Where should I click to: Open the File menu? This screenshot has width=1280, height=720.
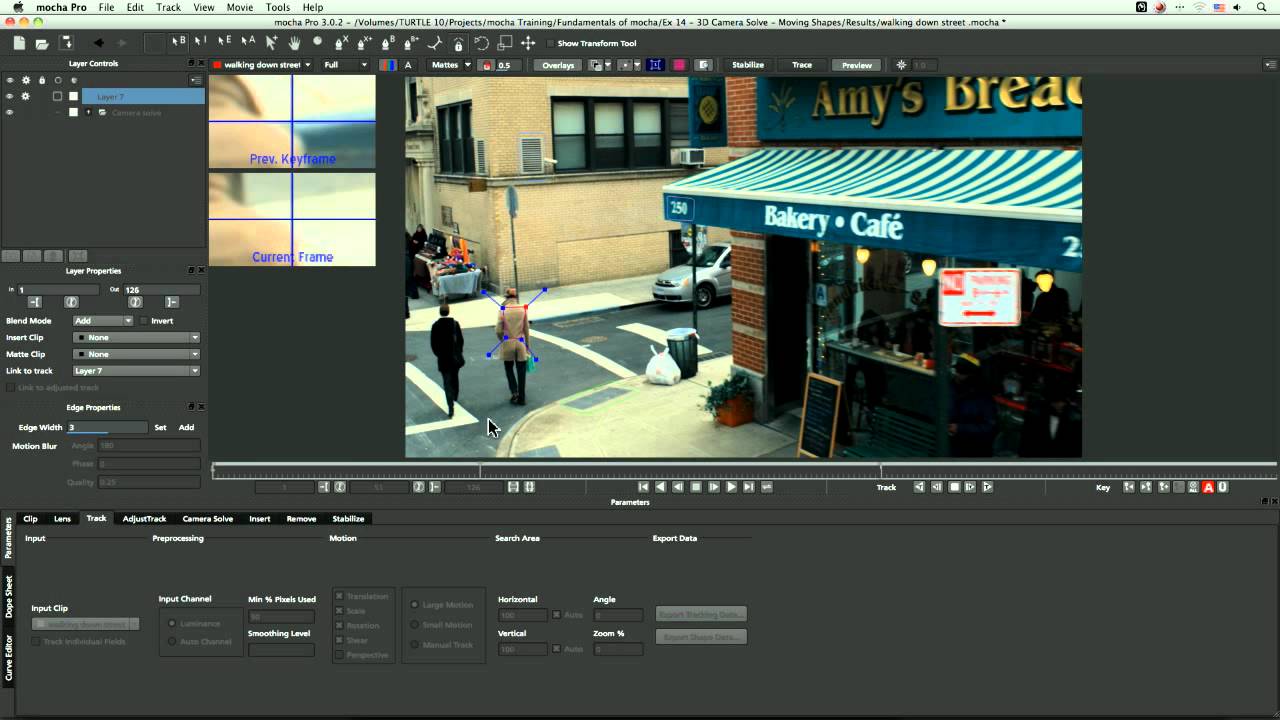(106, 7)
